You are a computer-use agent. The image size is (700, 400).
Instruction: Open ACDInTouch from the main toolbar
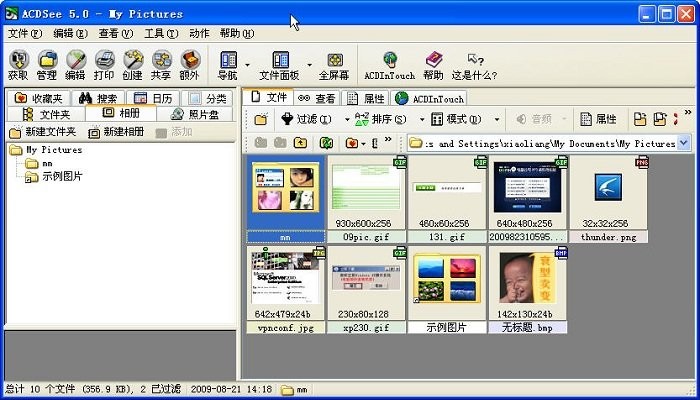pyautogui.click(x=389, y=65)
